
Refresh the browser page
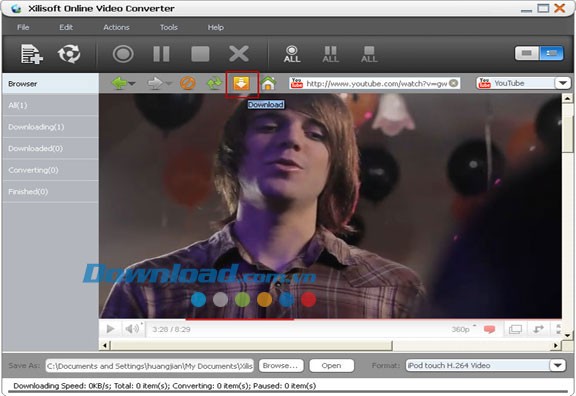point(214,83)
